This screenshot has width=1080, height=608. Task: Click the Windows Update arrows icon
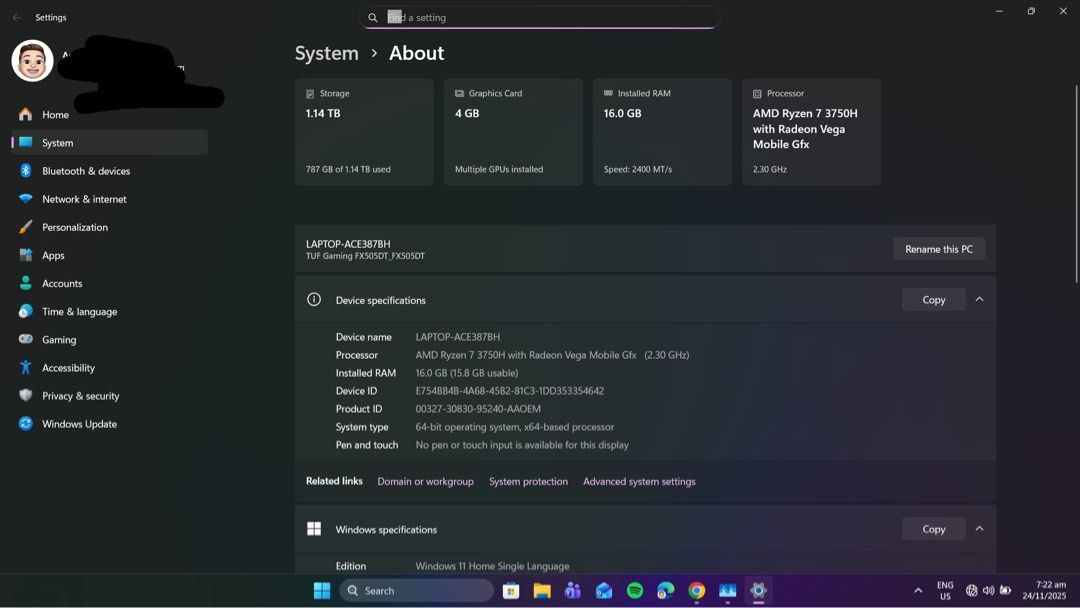[x=25, y=424]
